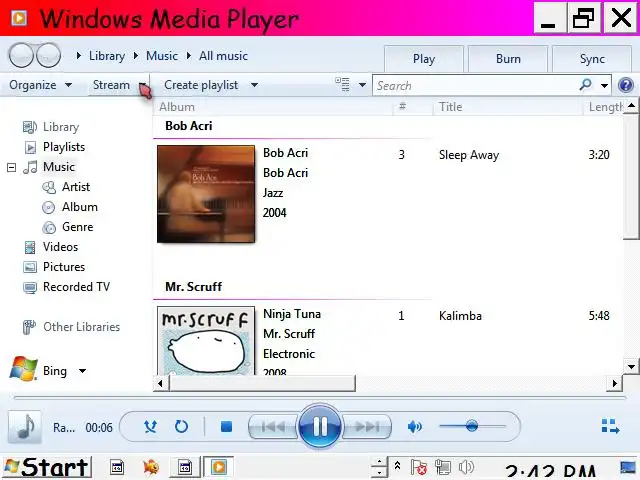Click Create playlist
The height and width of the screenshot is (480, 640).
201,85
